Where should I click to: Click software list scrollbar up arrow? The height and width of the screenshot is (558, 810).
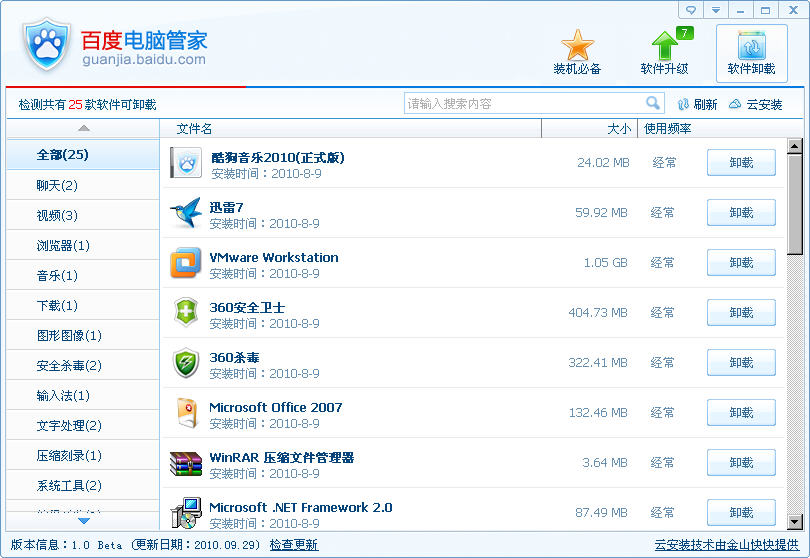coord(795,146)
